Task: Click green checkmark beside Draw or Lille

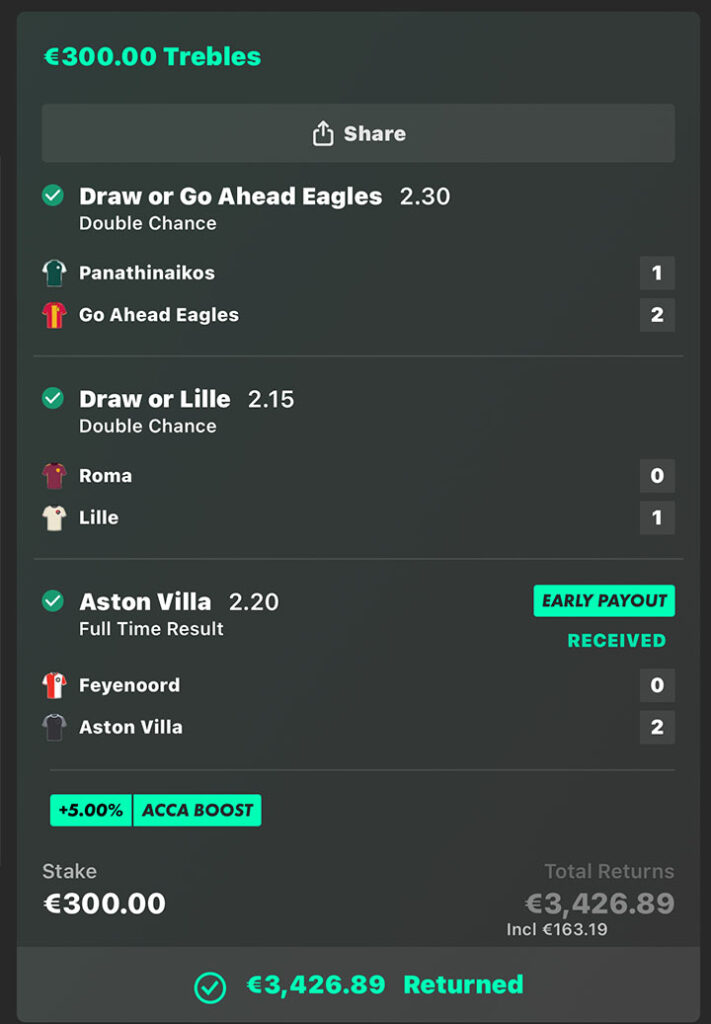Action: coord(53,399)
